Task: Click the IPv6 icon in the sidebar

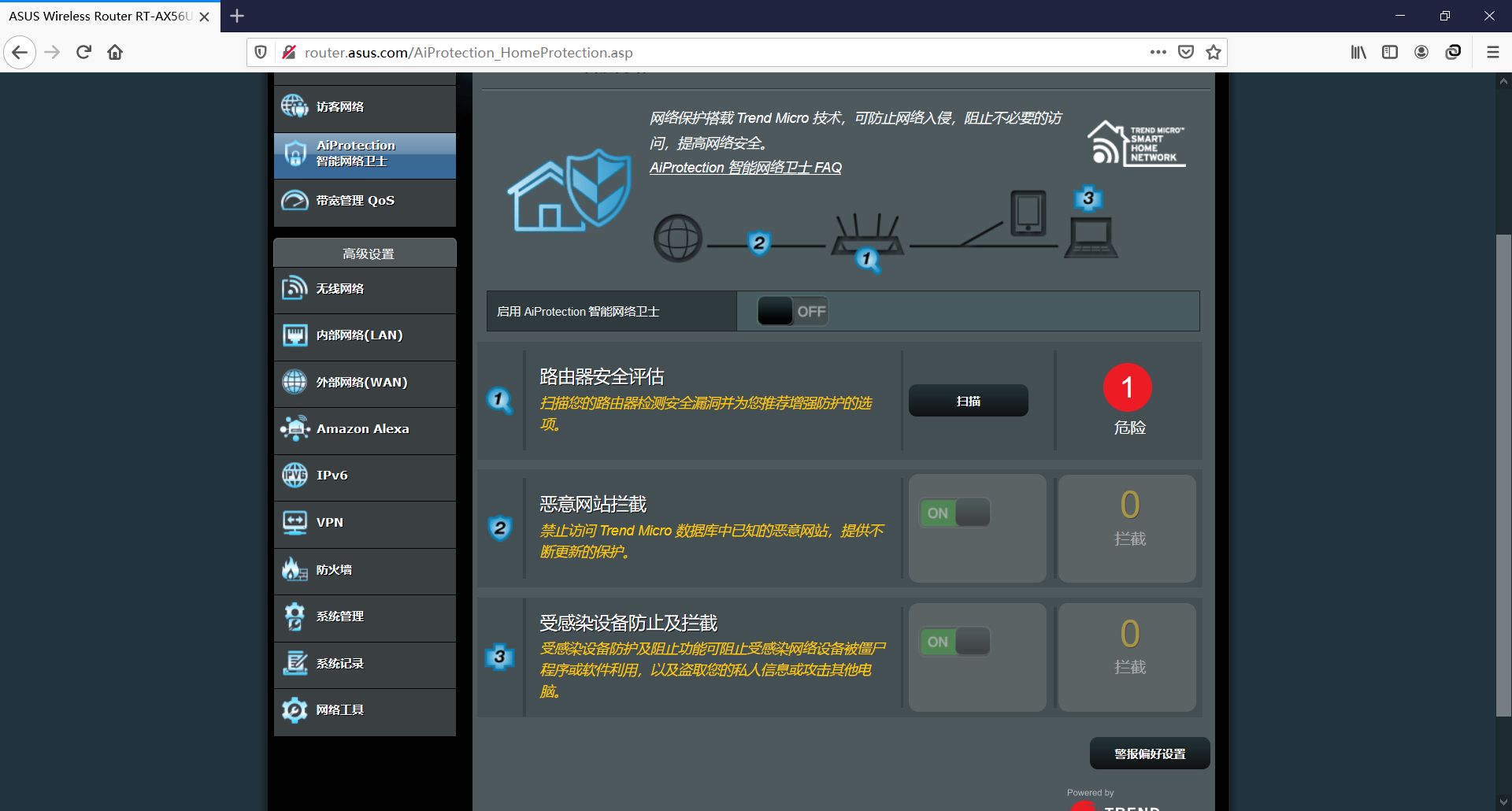Action: pos(295,475)
